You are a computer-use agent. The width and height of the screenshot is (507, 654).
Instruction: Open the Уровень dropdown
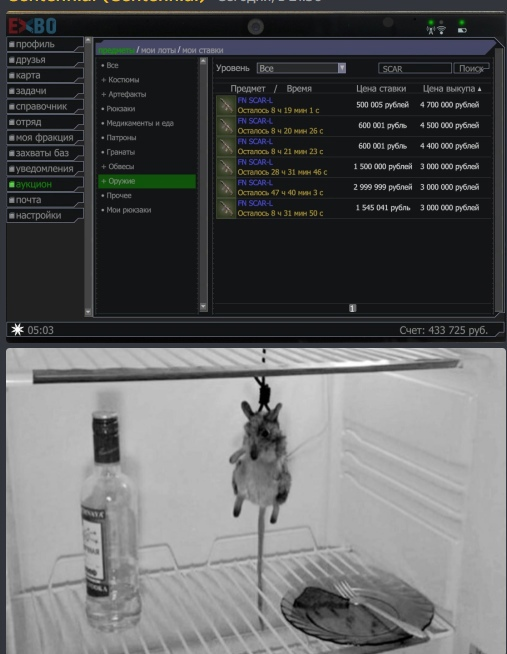[x=301, y=68]
